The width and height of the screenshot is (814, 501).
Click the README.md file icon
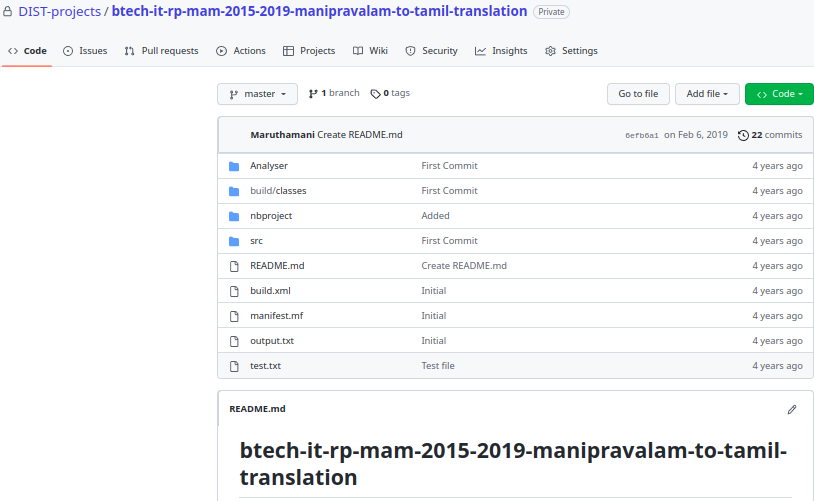pyautogui.click(x=234, y=266)
